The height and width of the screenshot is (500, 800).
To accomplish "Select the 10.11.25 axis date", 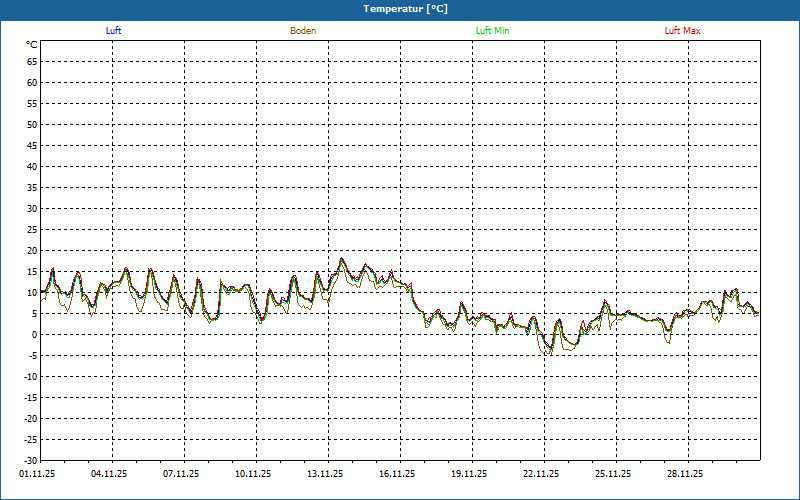I will coord(254,475).
